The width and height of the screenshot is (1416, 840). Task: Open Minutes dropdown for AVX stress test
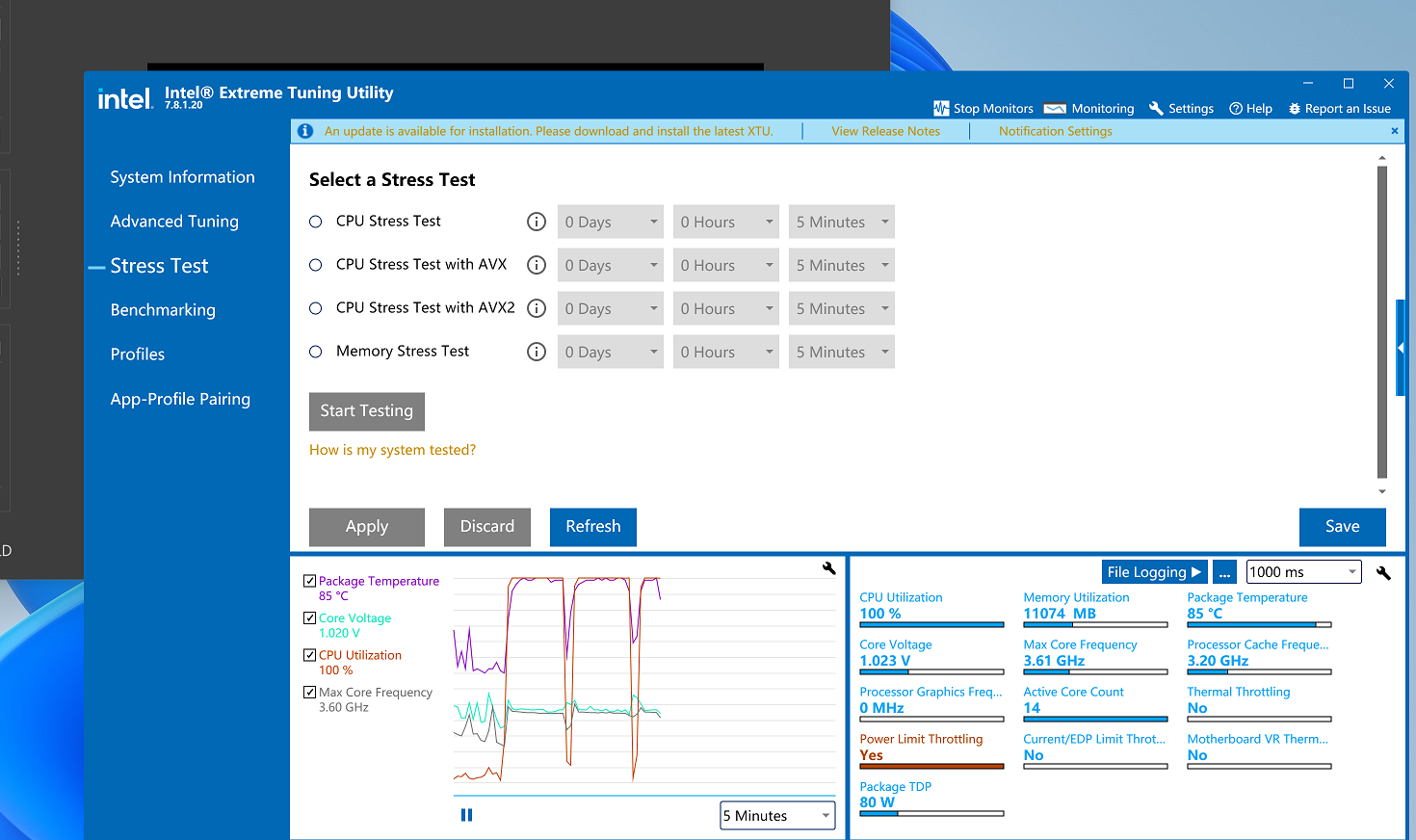click(842, 265)
